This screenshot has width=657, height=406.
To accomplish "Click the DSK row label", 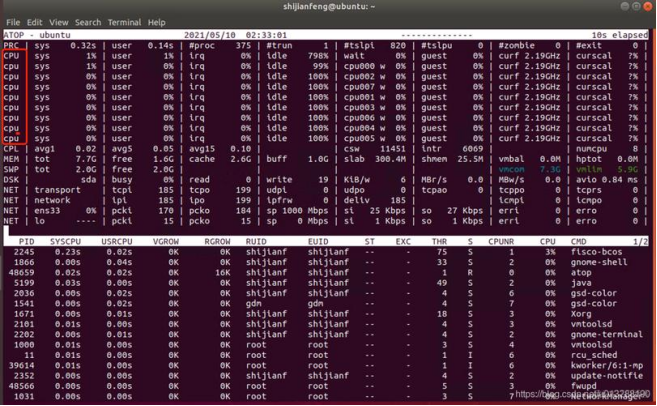I will 11,180.
